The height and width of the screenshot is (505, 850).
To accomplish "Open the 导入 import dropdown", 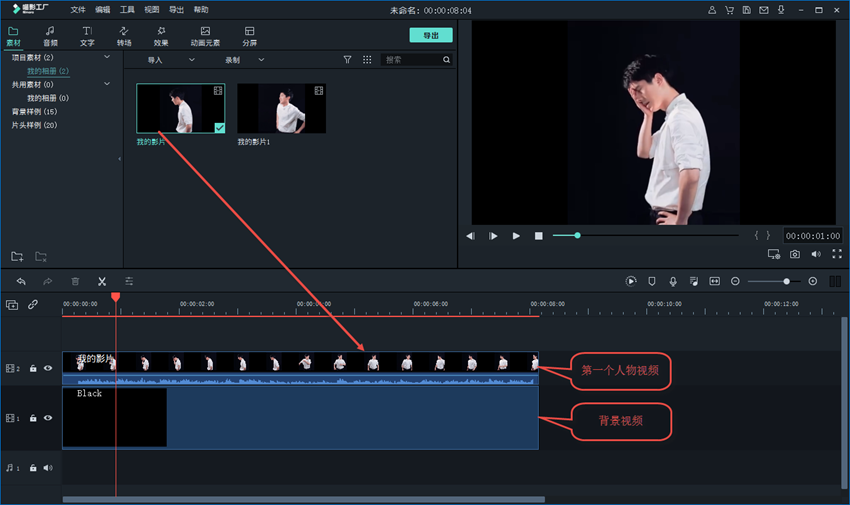I will (x=170, y=60).
